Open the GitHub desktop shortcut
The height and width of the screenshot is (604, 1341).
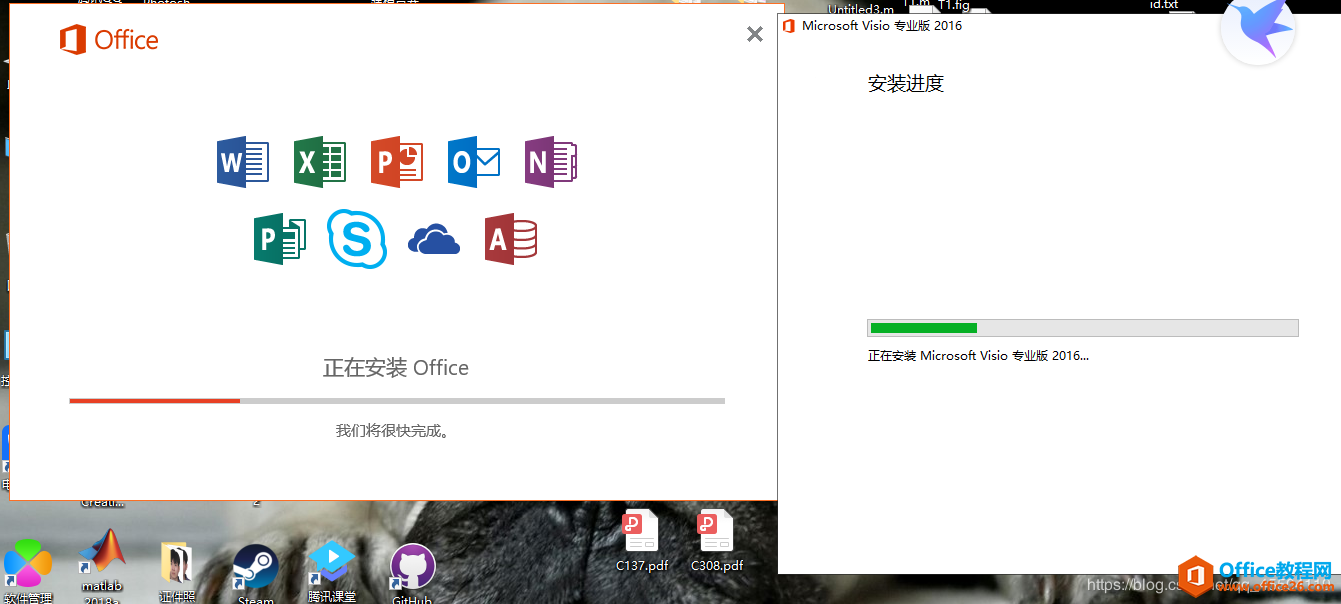(411, 574)
